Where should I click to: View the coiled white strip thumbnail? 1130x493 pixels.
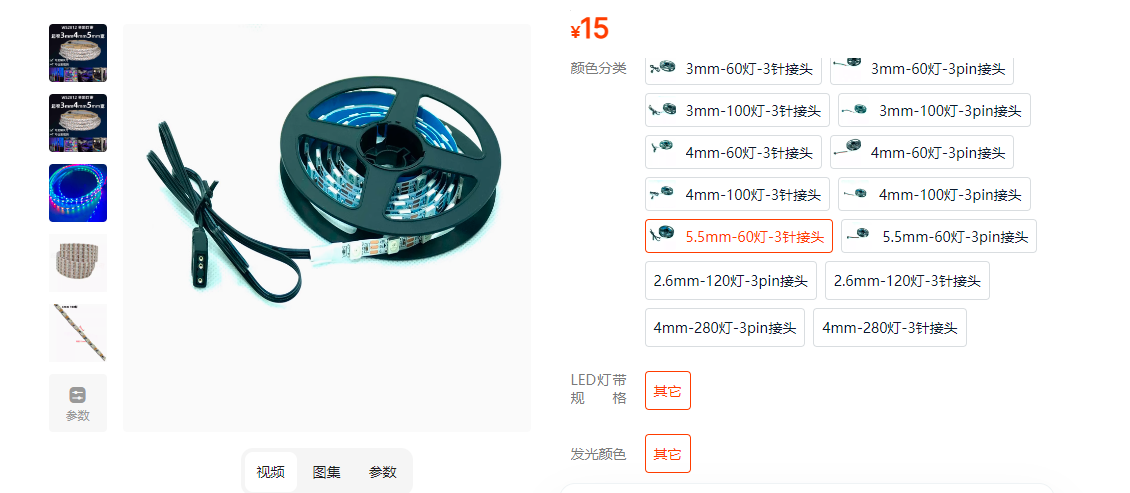[x=78, y=262]
